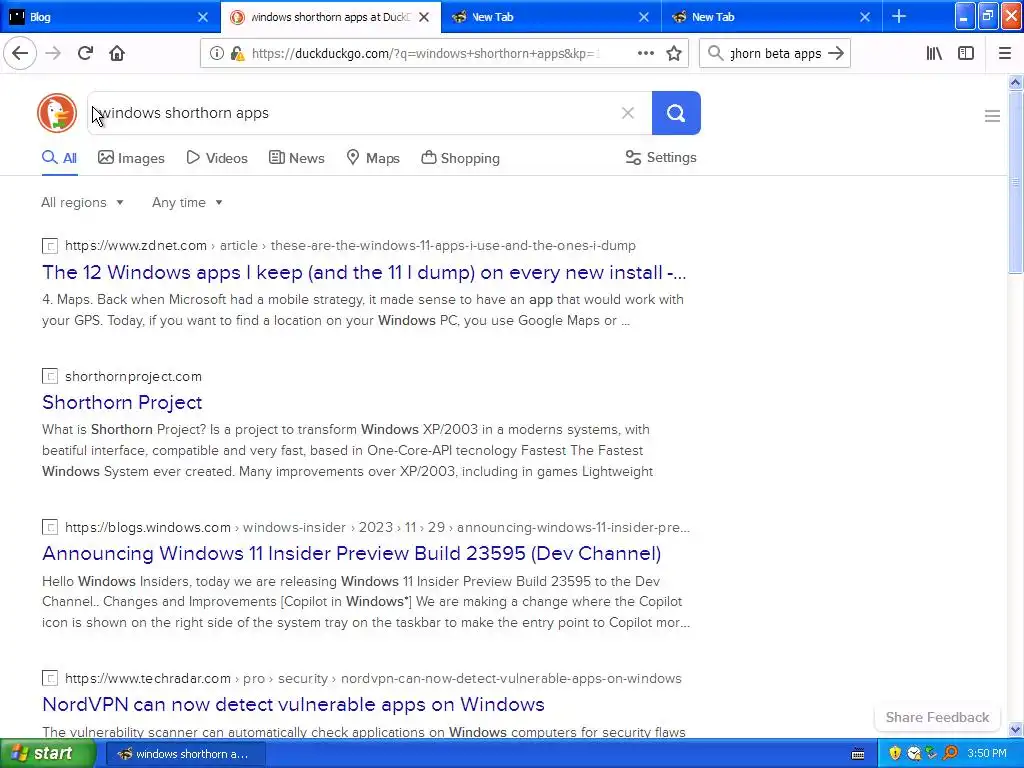Click the taskbar clock showing 3:50 PM
The width and height of the screenshot is (1024, 768).
click(987, 754)
